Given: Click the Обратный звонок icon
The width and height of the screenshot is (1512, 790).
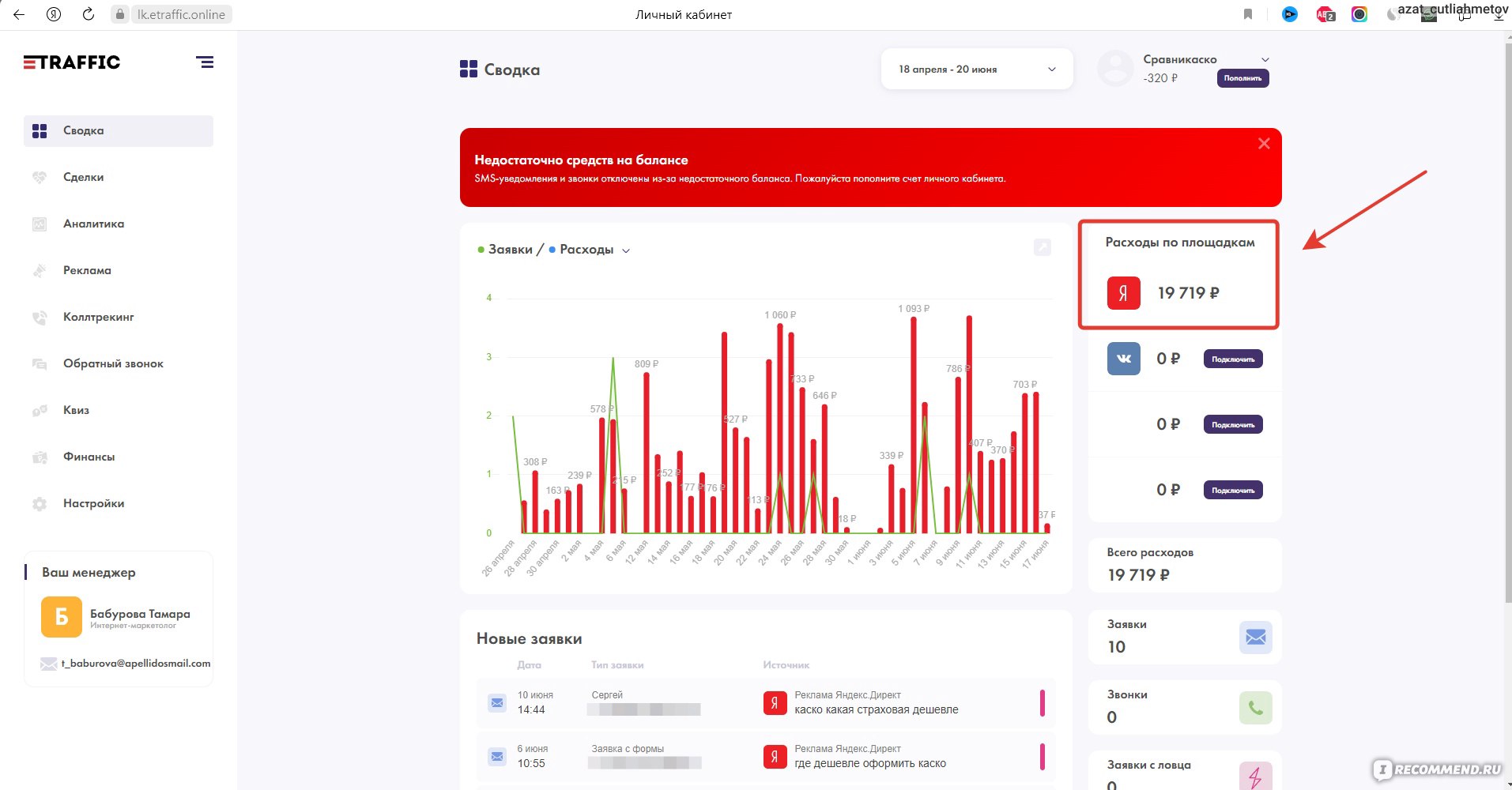Looking at the screenshot, I should pos(40,364).
